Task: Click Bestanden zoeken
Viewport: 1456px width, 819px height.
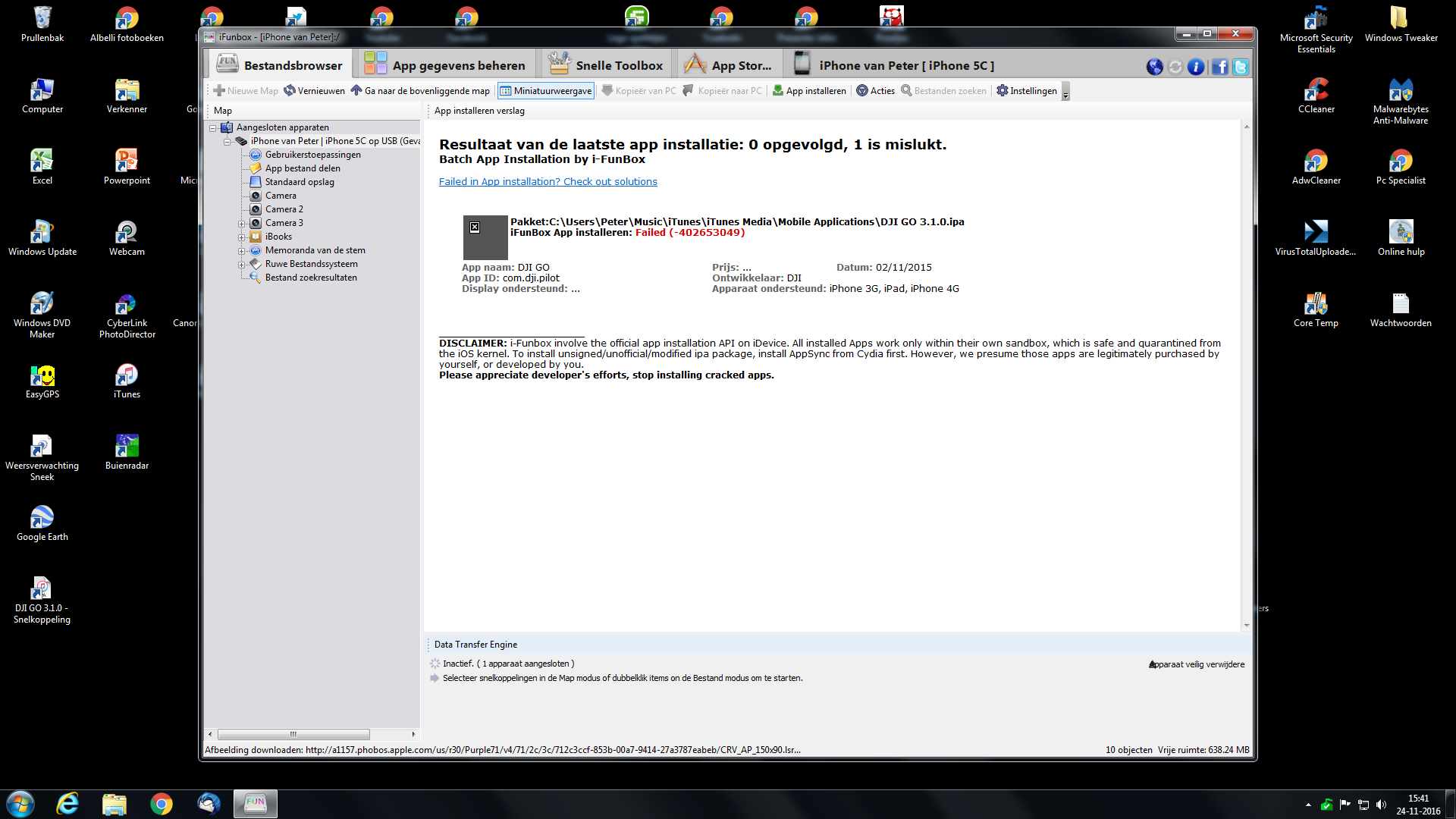Action: (x=943, y=91)
